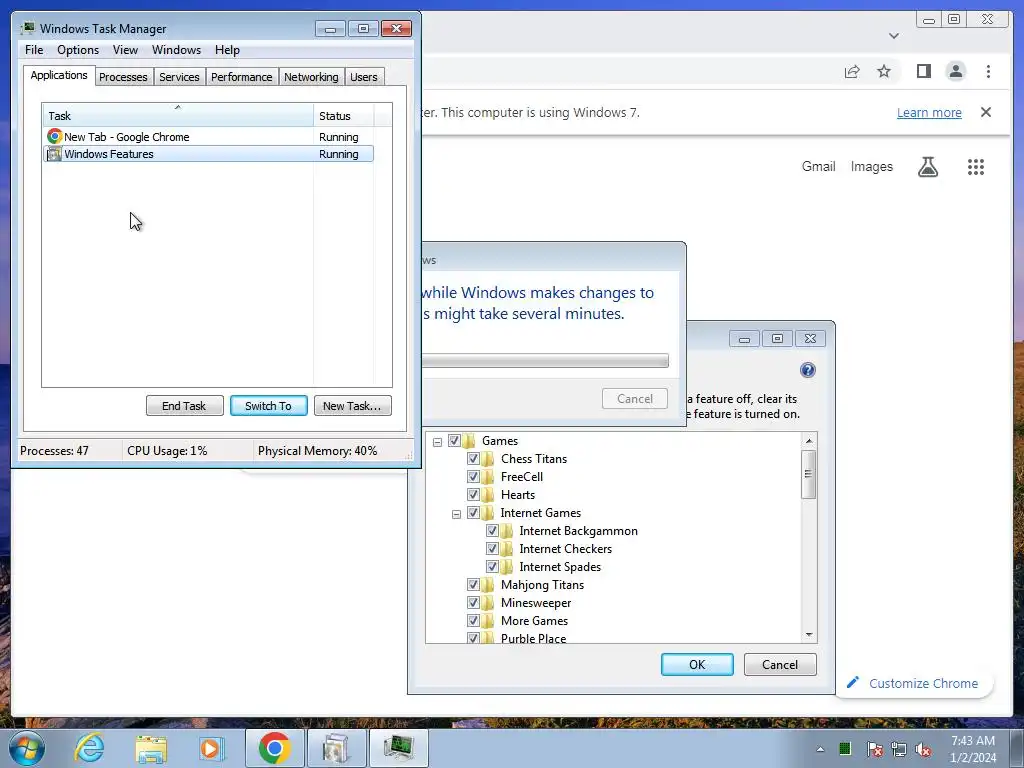The width and height of the screenshot is (1024, 768).
Task: Uncheck the Internet Spades checkbox
Action: coord(492,567)
